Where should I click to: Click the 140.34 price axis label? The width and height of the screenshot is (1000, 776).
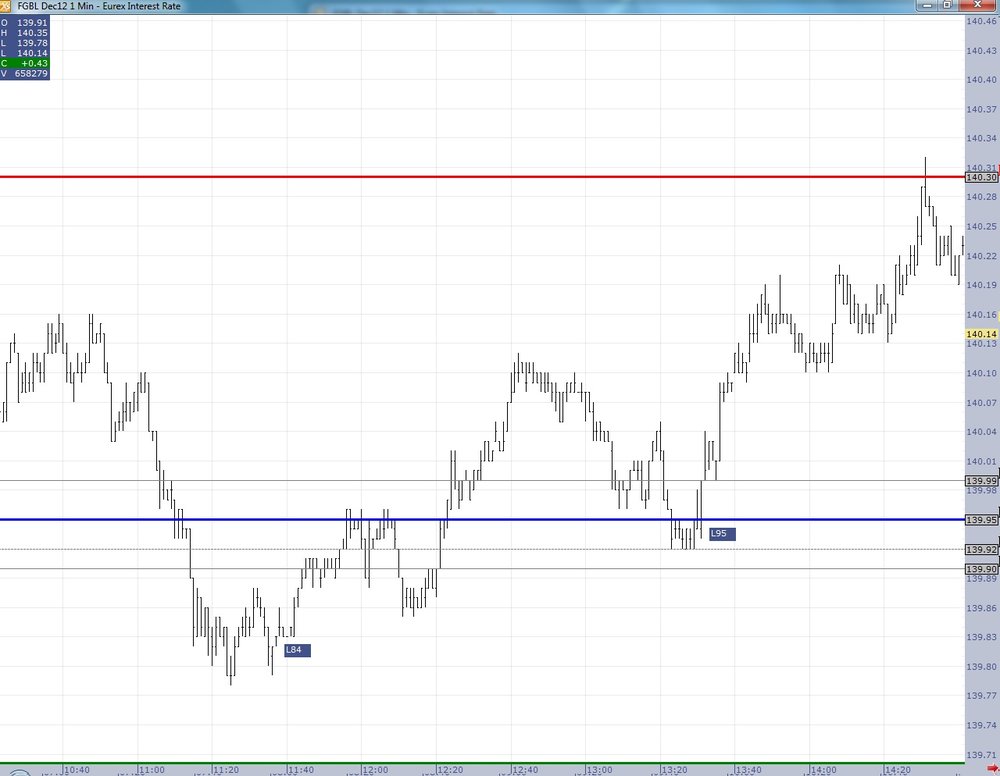coord(982,138)
